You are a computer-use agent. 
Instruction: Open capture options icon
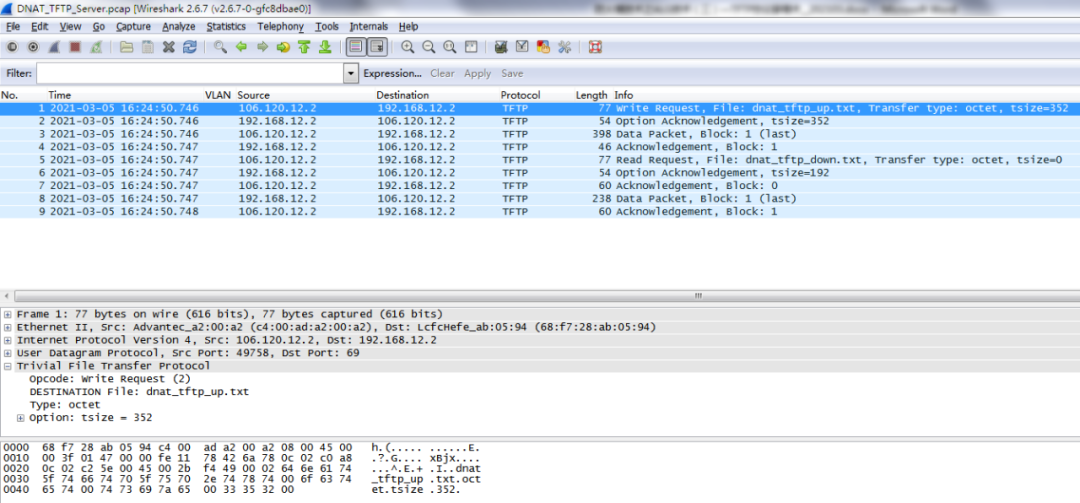[x=32, y=47]
